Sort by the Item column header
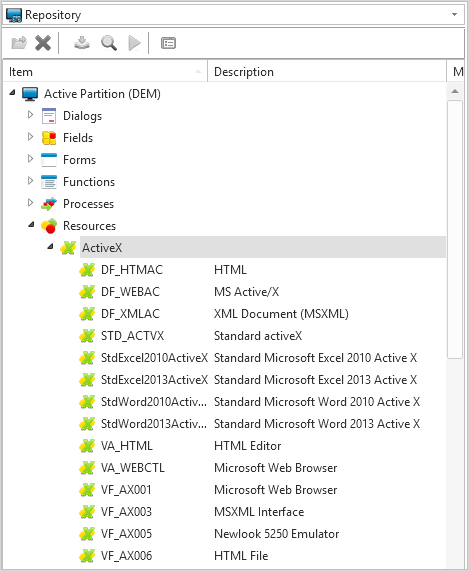The height and width of the screenshot is (571, 469). click(x=105, y=71)
